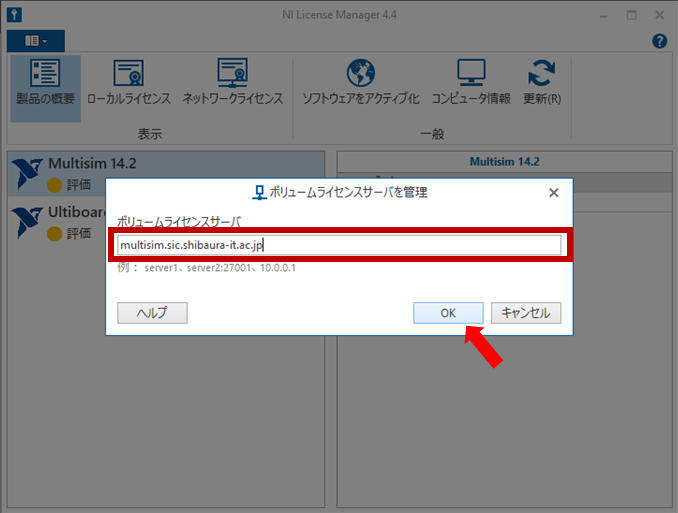This screenshot has height=513, width=678.
Task: Expand the blue application menu dropdown
Action: 36,41
